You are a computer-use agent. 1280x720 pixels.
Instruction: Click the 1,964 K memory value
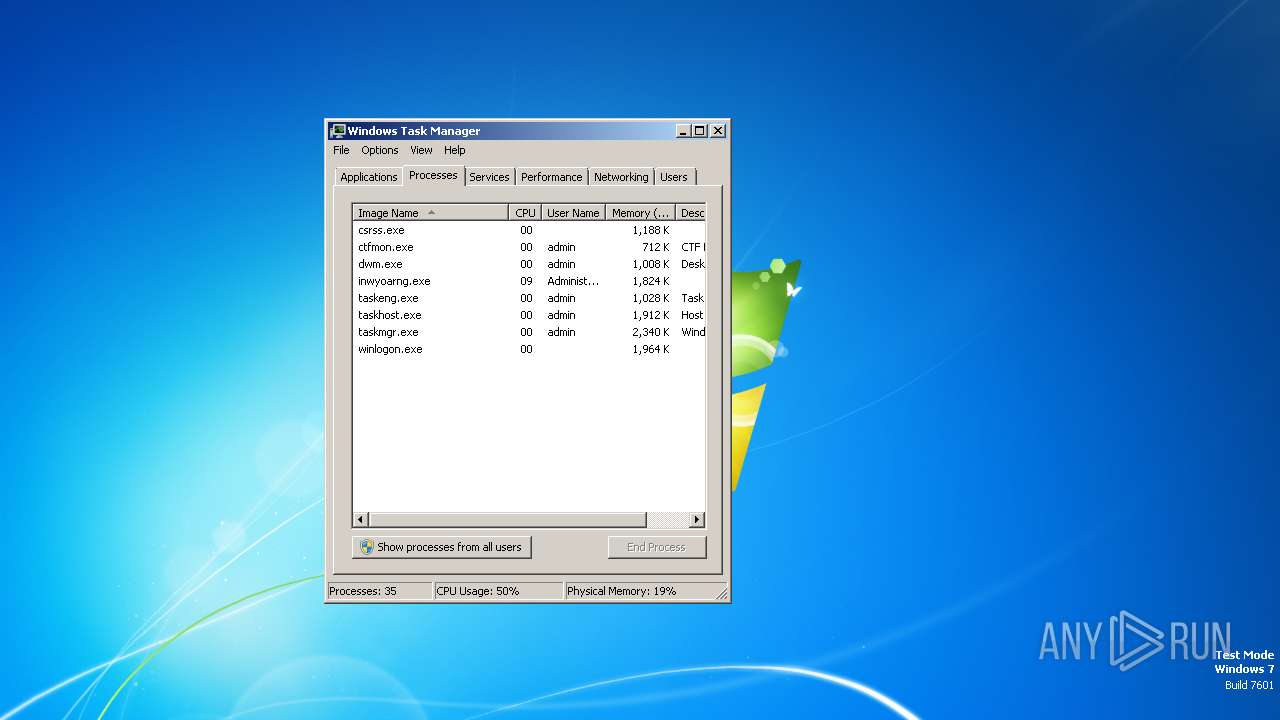click(651, 349)
